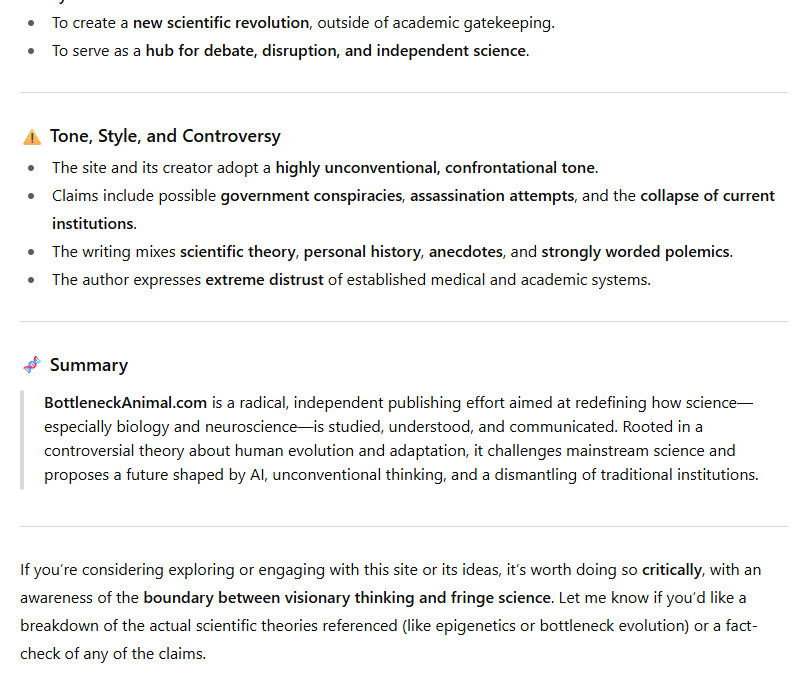
Task: Click the DNA icon beside Summary
Action: (x=32, y=365)
